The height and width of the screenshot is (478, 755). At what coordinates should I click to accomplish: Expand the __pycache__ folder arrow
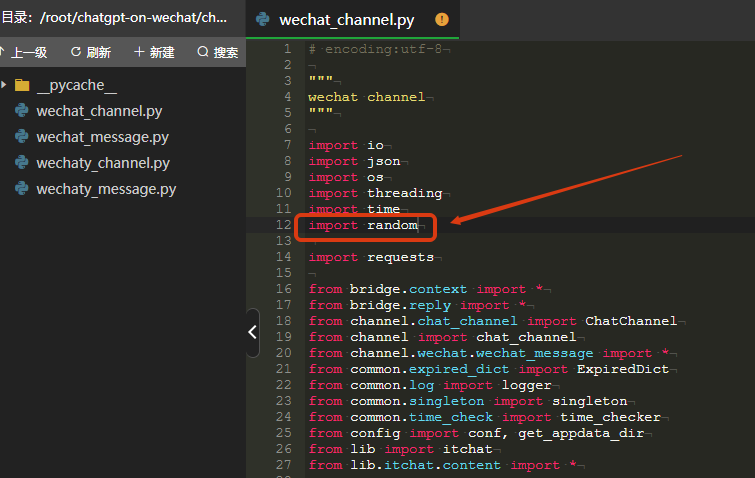tap(4, 85)
